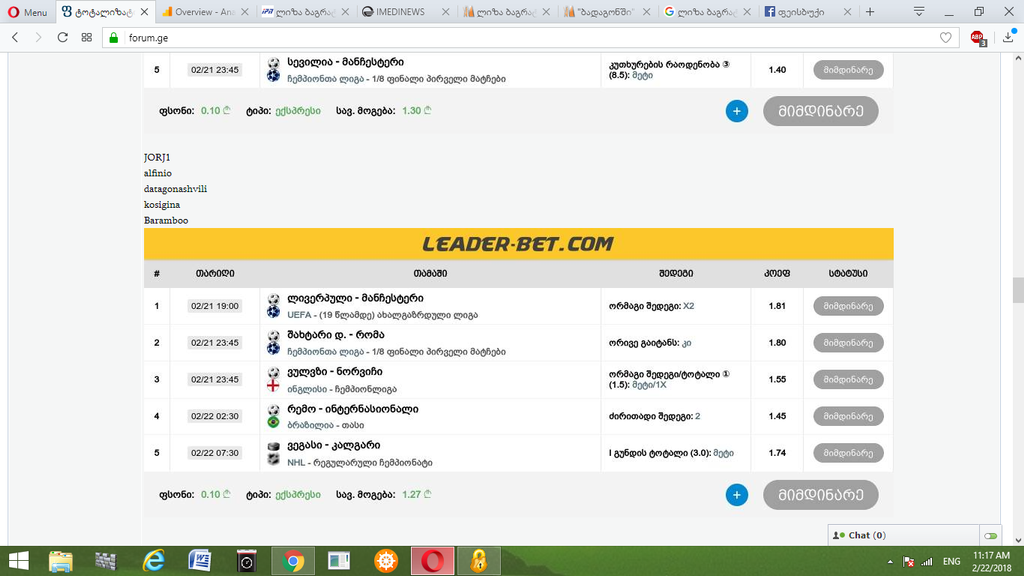Click the 1.81 odds value
Screen dimensions: 1024x576
coord(777,306)
